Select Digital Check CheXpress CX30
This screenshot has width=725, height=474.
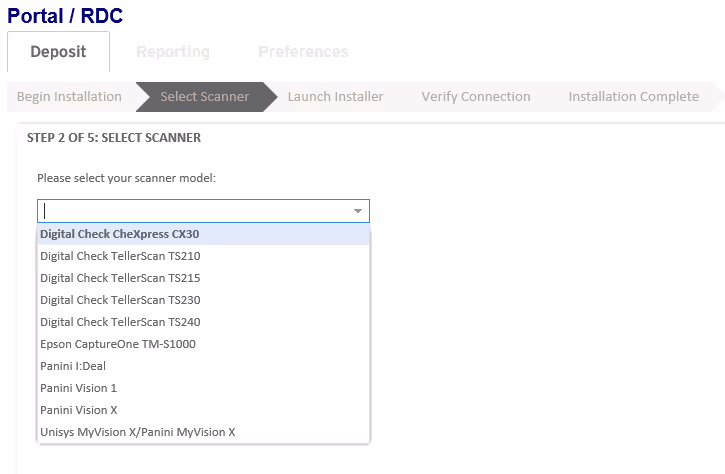[x=203, y=234]
